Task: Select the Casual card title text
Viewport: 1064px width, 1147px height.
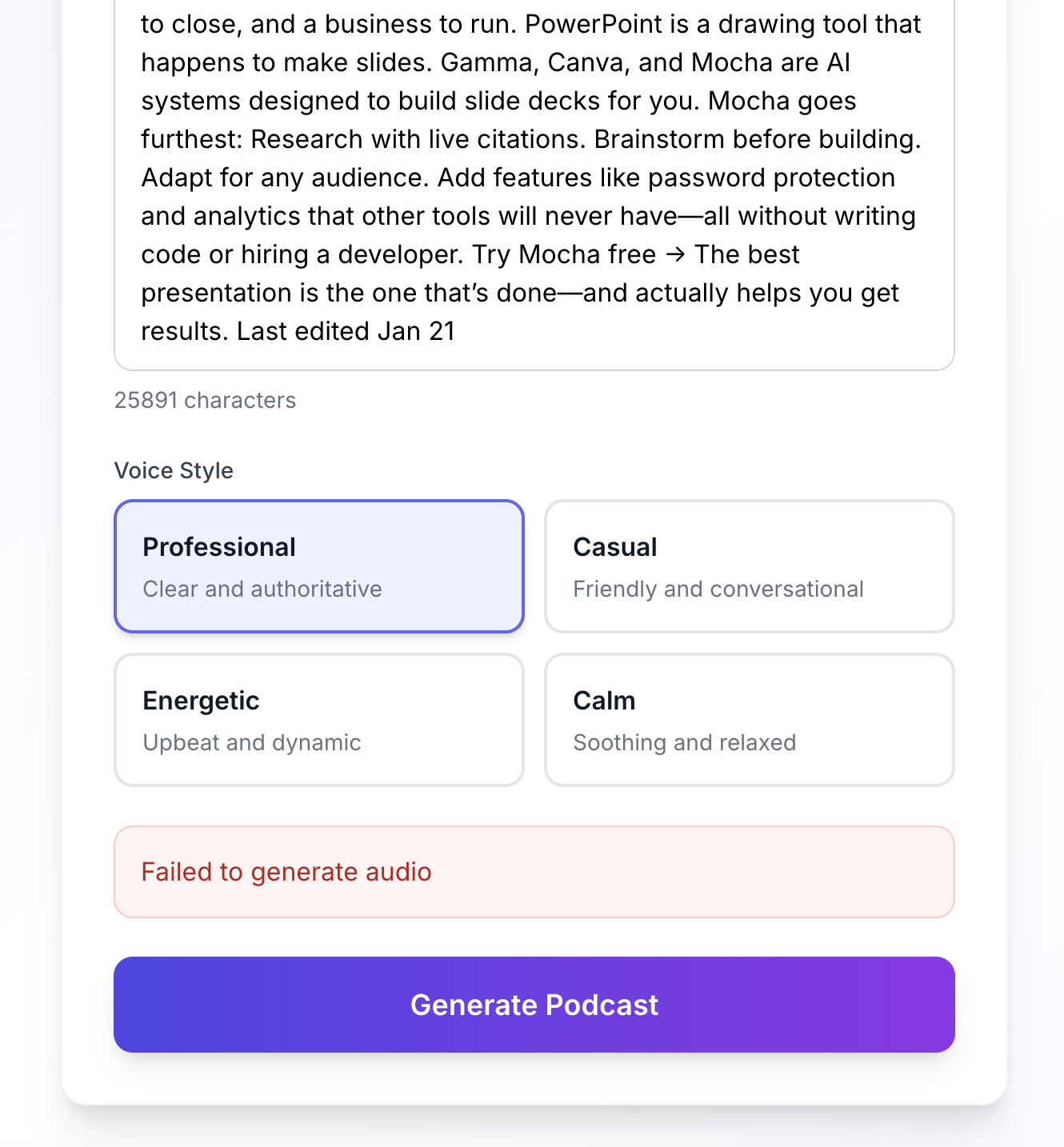Action: click(614, 546)
